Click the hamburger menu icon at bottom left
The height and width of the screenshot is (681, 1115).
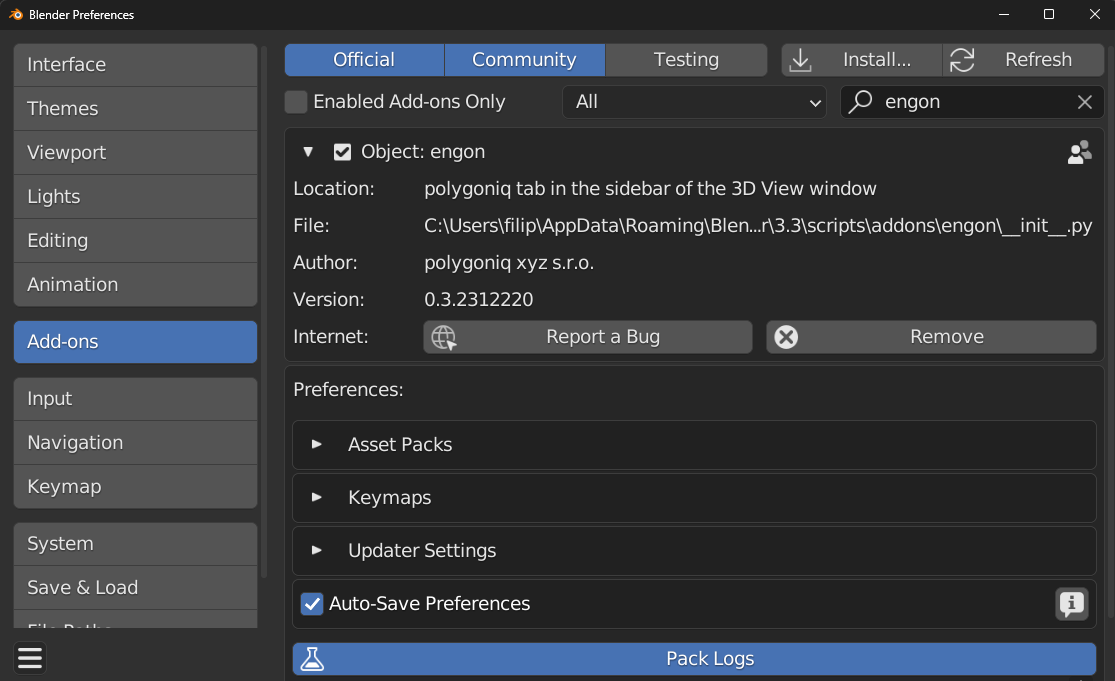pyautogui.click(x=30, y=657)
